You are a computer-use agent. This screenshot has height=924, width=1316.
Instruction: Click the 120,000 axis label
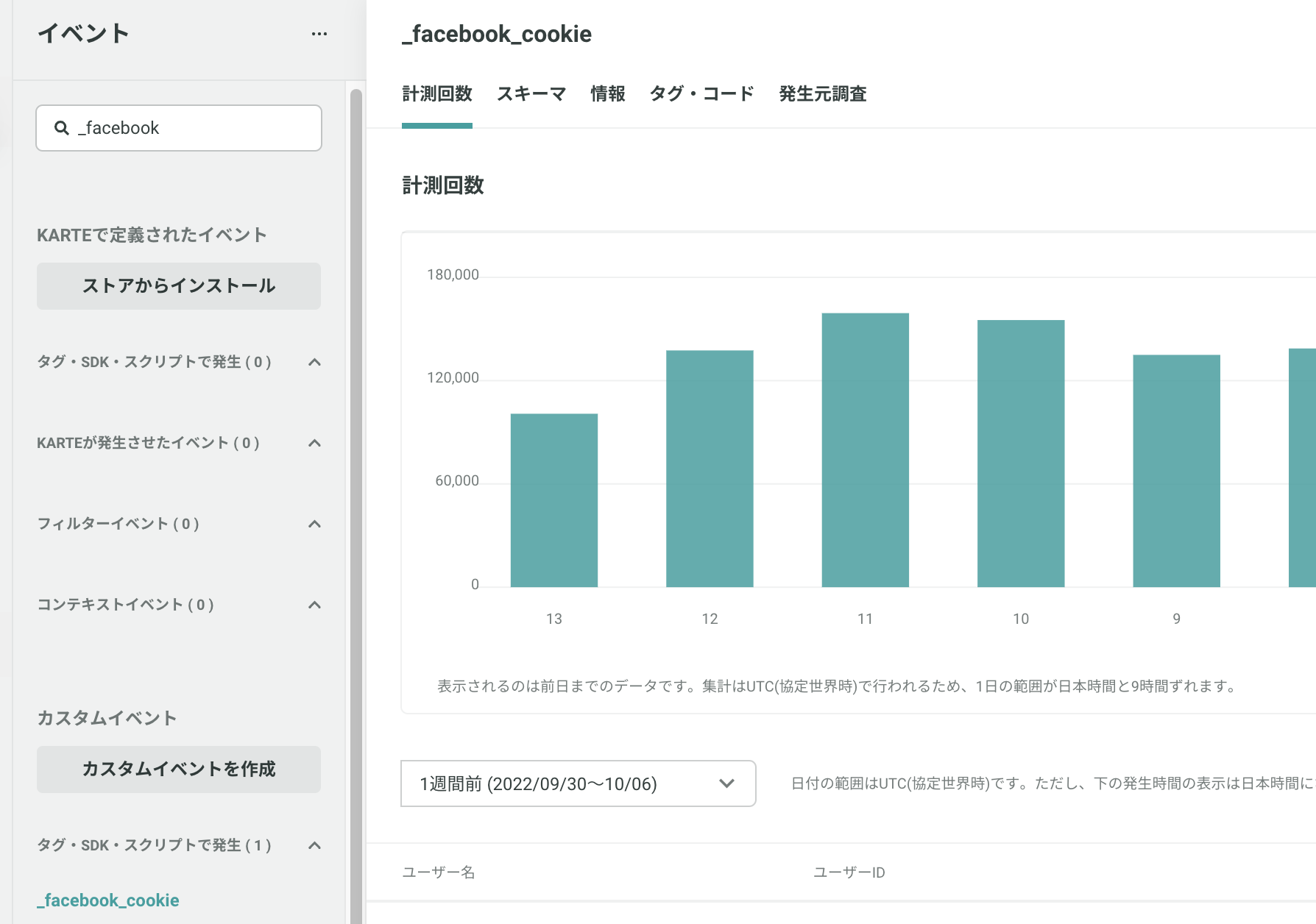point(453,377)
